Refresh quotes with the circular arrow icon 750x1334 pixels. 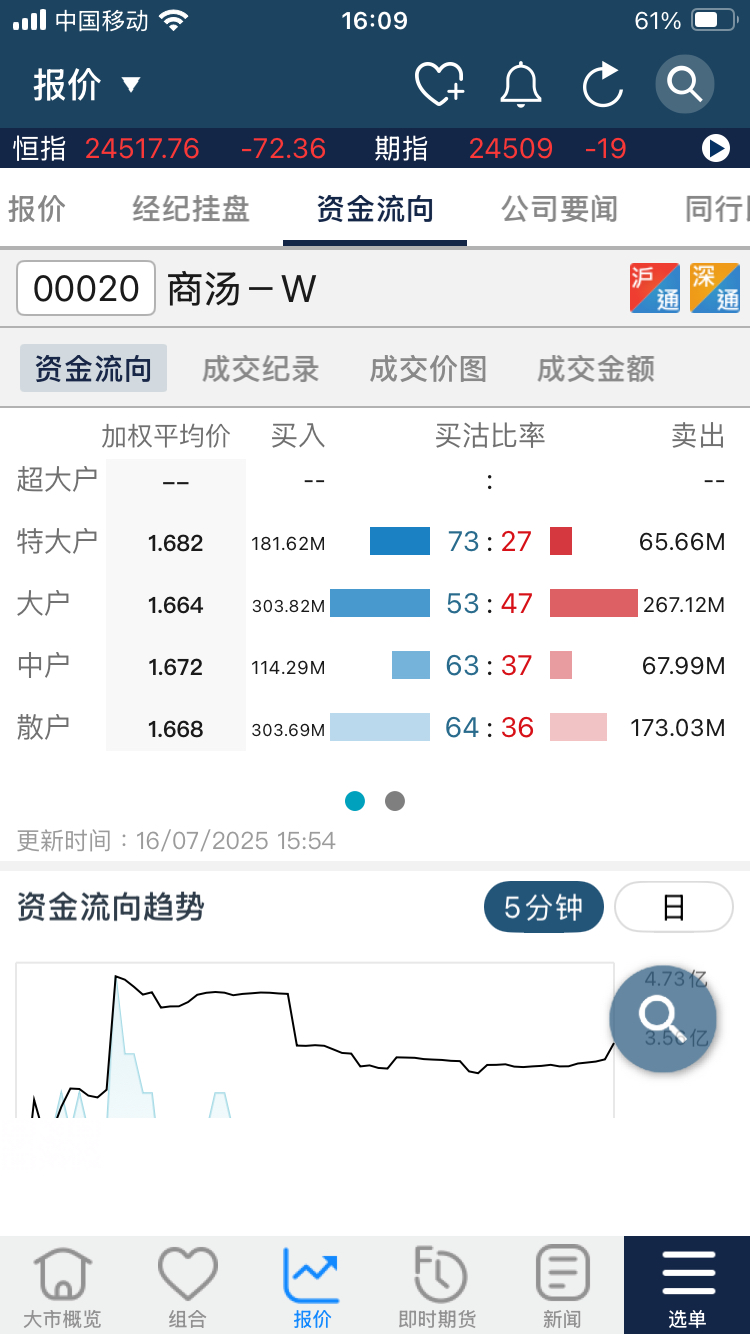[603, 84]
